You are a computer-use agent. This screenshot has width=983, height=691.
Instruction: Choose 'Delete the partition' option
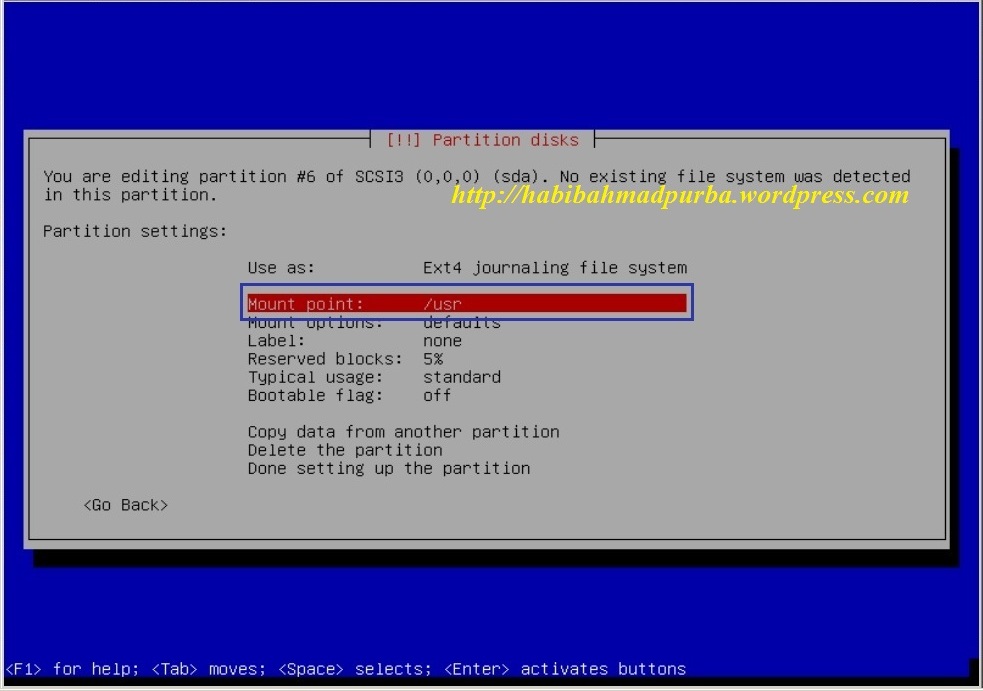click(345, 450)
